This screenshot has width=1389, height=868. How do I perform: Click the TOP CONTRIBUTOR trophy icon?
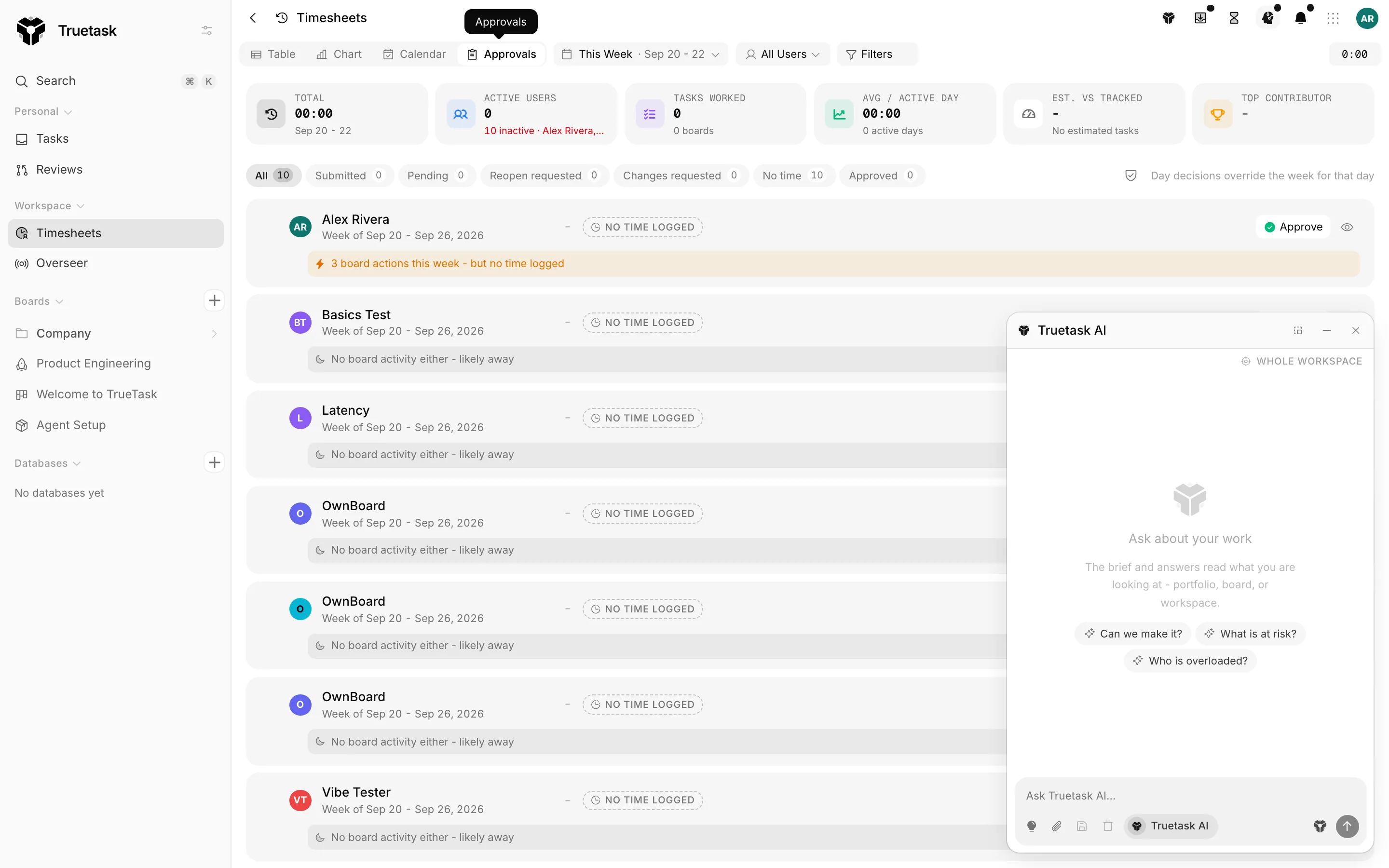(1218, 114)
